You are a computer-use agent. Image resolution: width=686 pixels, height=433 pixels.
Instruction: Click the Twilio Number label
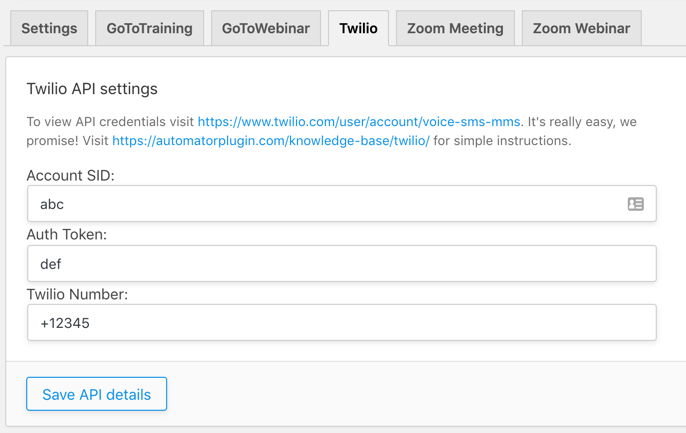(77, 294)
